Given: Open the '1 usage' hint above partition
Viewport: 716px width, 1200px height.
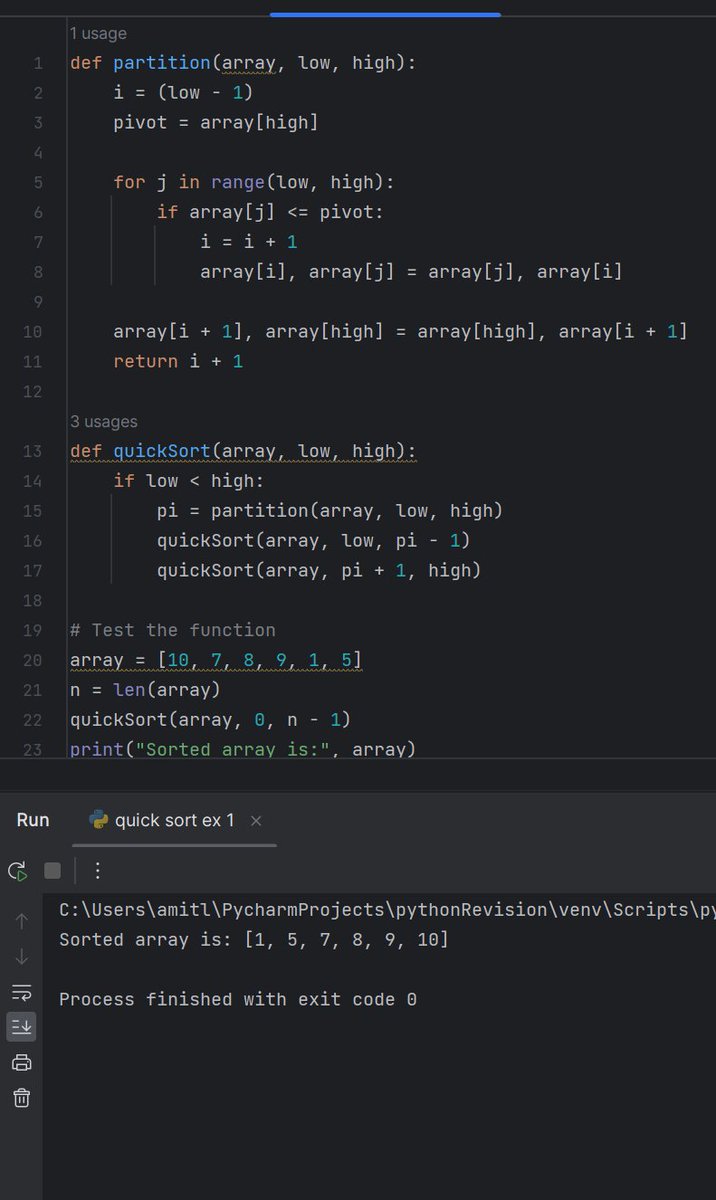Looking at the screenshot, I should (x=98, y=33).
